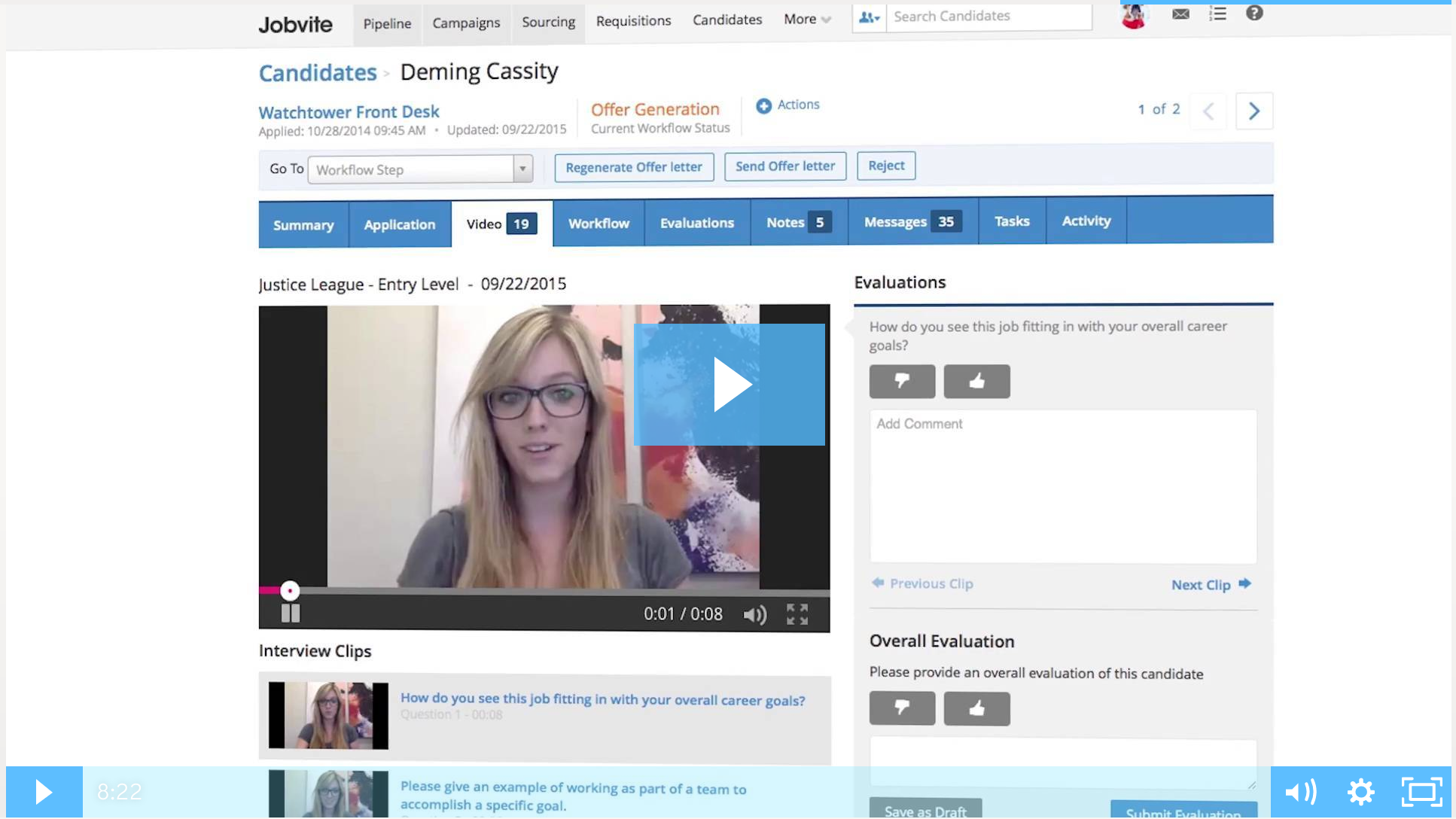Give thumbs down for career goals question
This screenshot has width=1456, height=819.
click(x=902, y=382)
